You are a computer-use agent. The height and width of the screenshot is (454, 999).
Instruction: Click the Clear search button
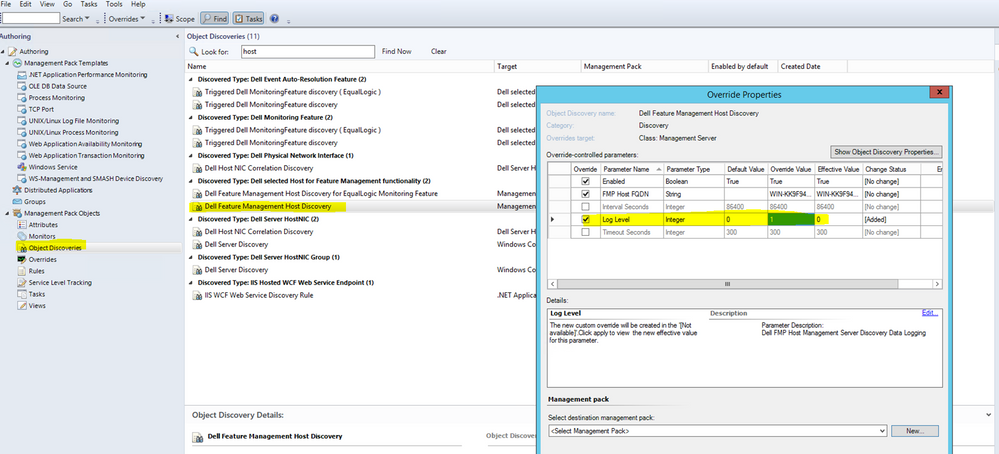tap(438, 52)
